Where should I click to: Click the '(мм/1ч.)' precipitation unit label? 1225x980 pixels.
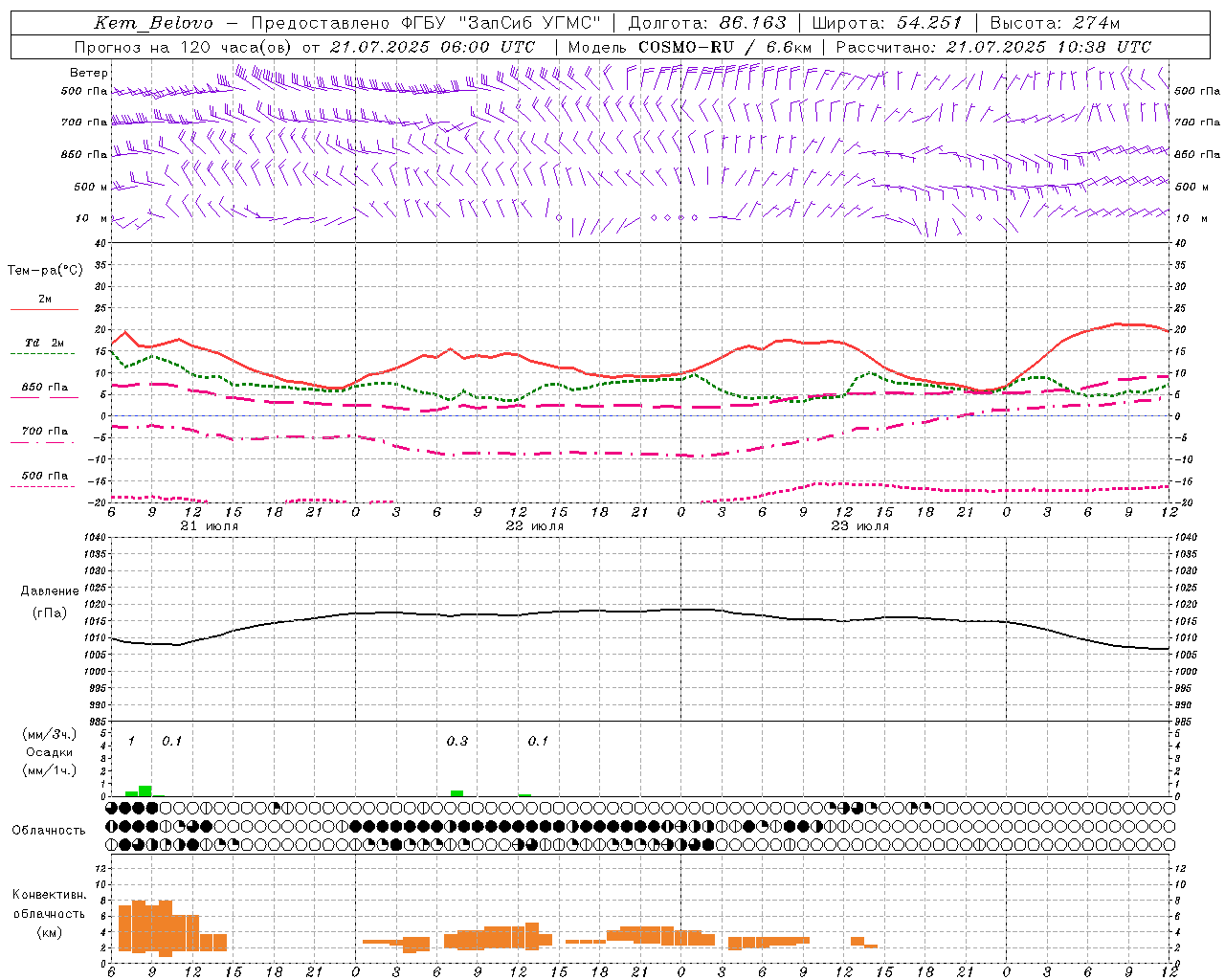point(49,770)
